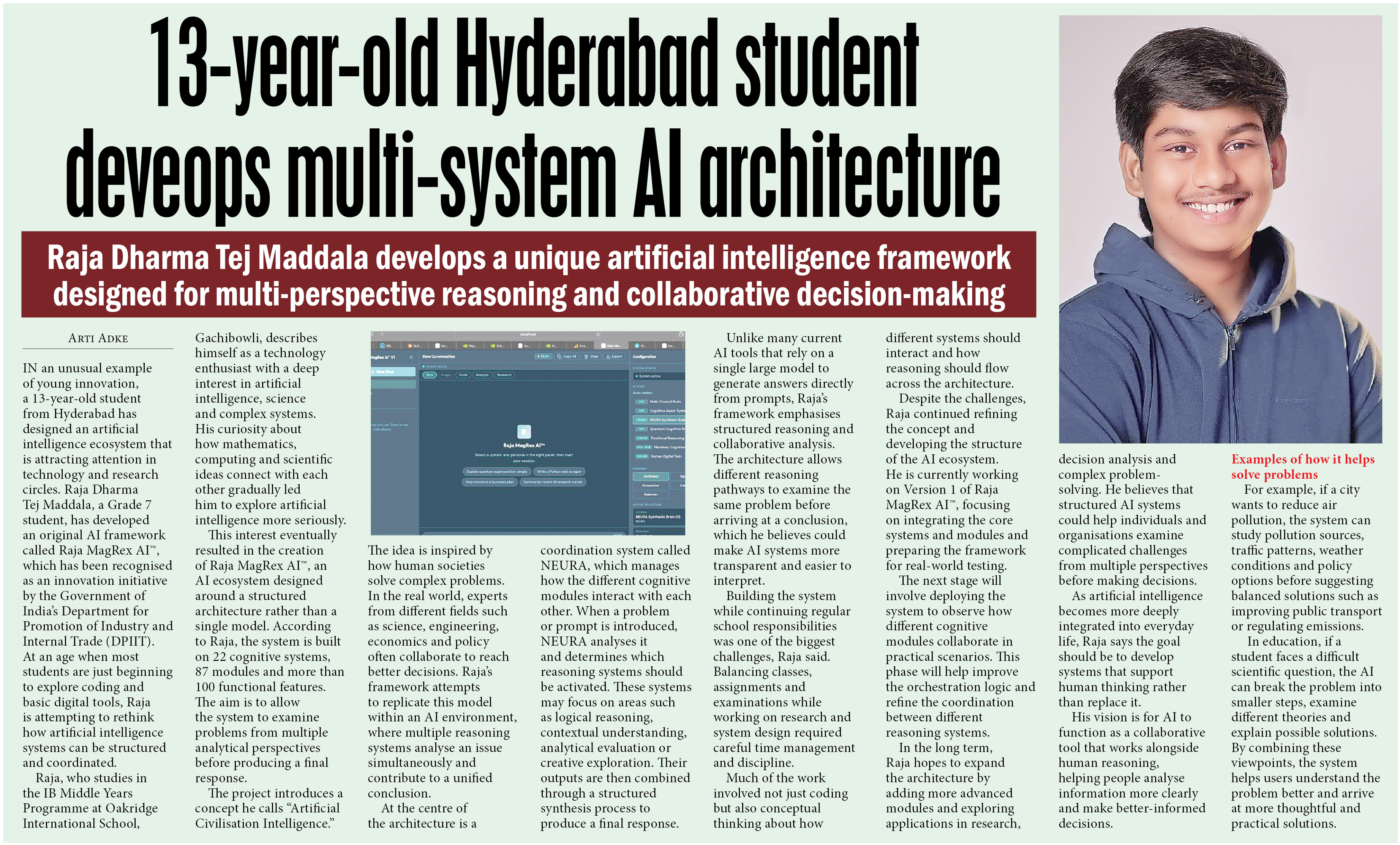
Task: Click the localhost address bar
Action: (x=528, y=334)
